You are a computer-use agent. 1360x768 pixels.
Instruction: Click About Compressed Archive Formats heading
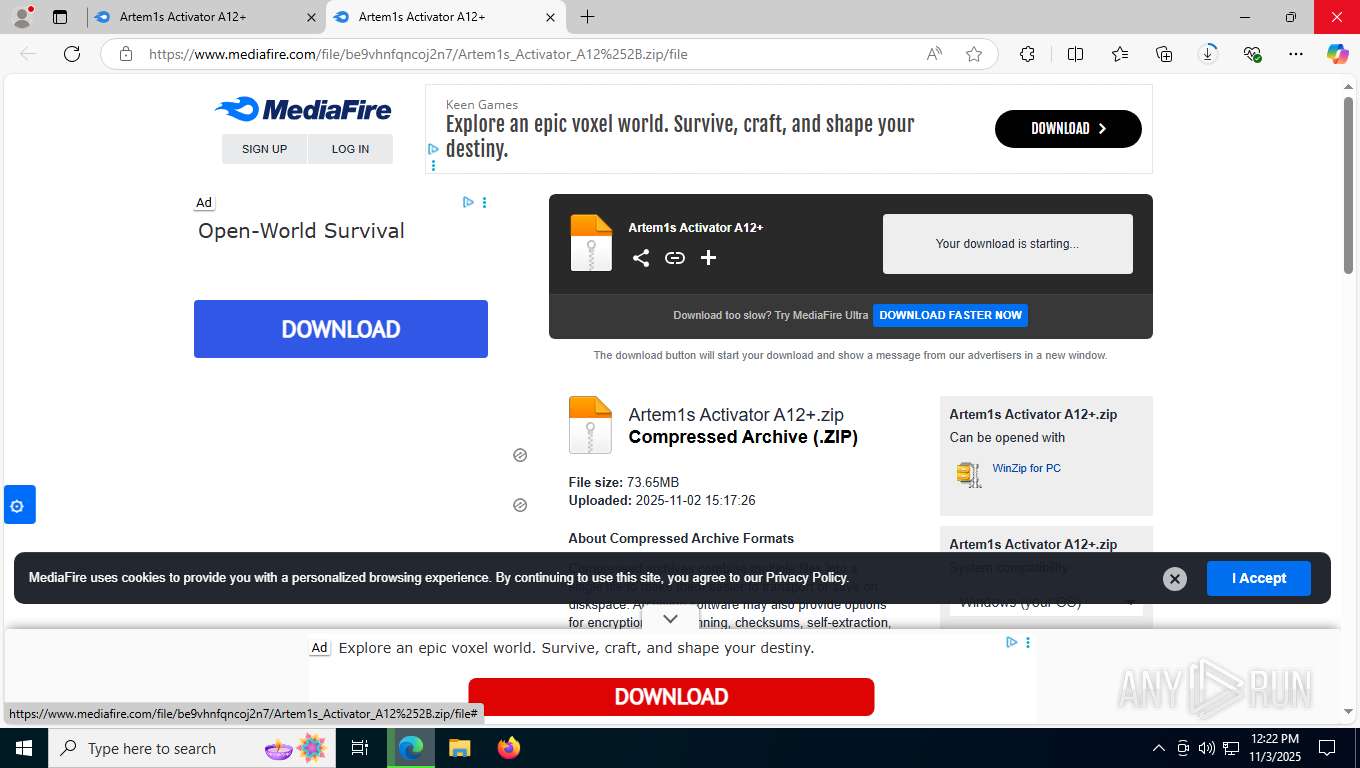coord(681,538)
